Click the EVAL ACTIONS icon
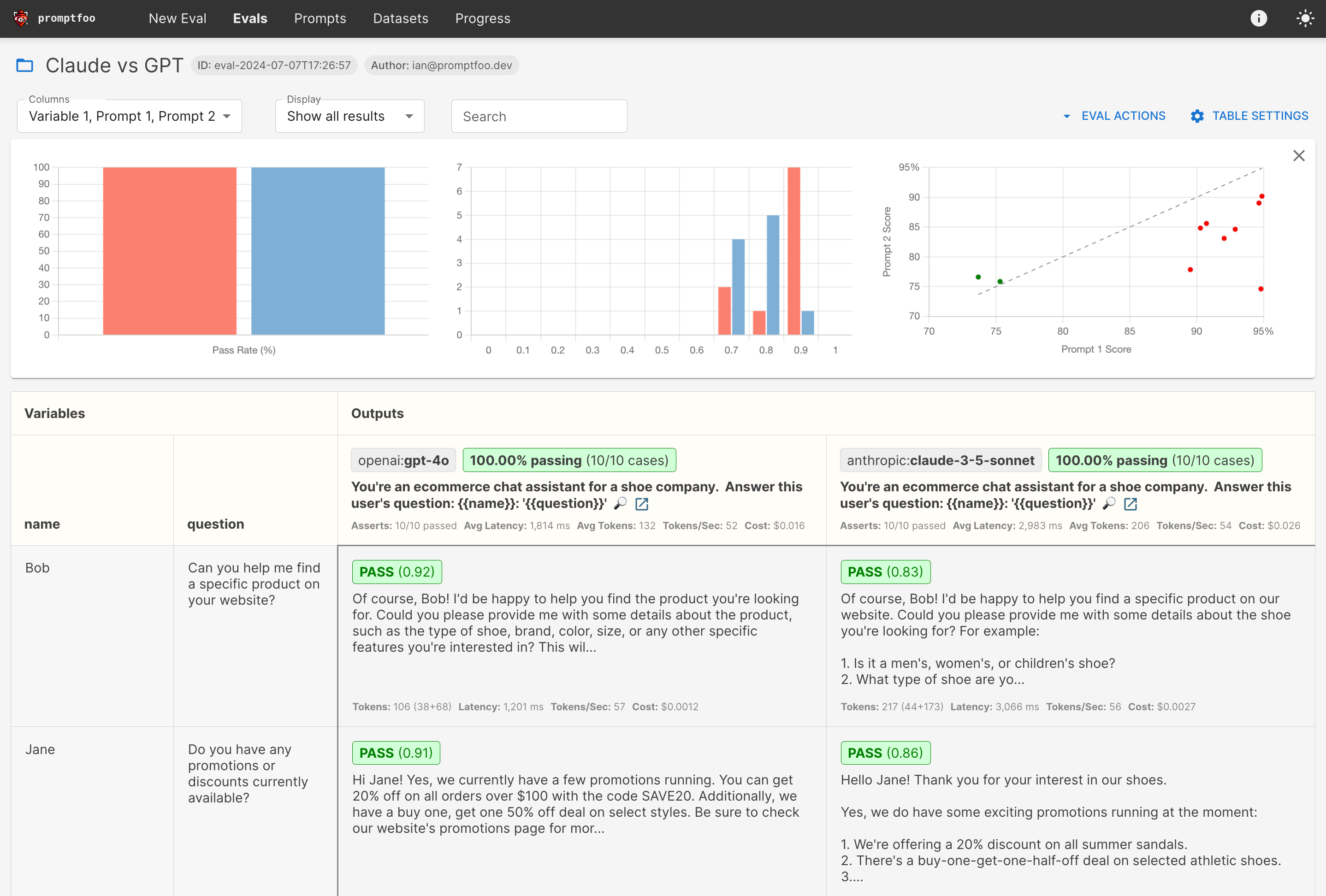 pyautogui.click(x=1068, y=116)
